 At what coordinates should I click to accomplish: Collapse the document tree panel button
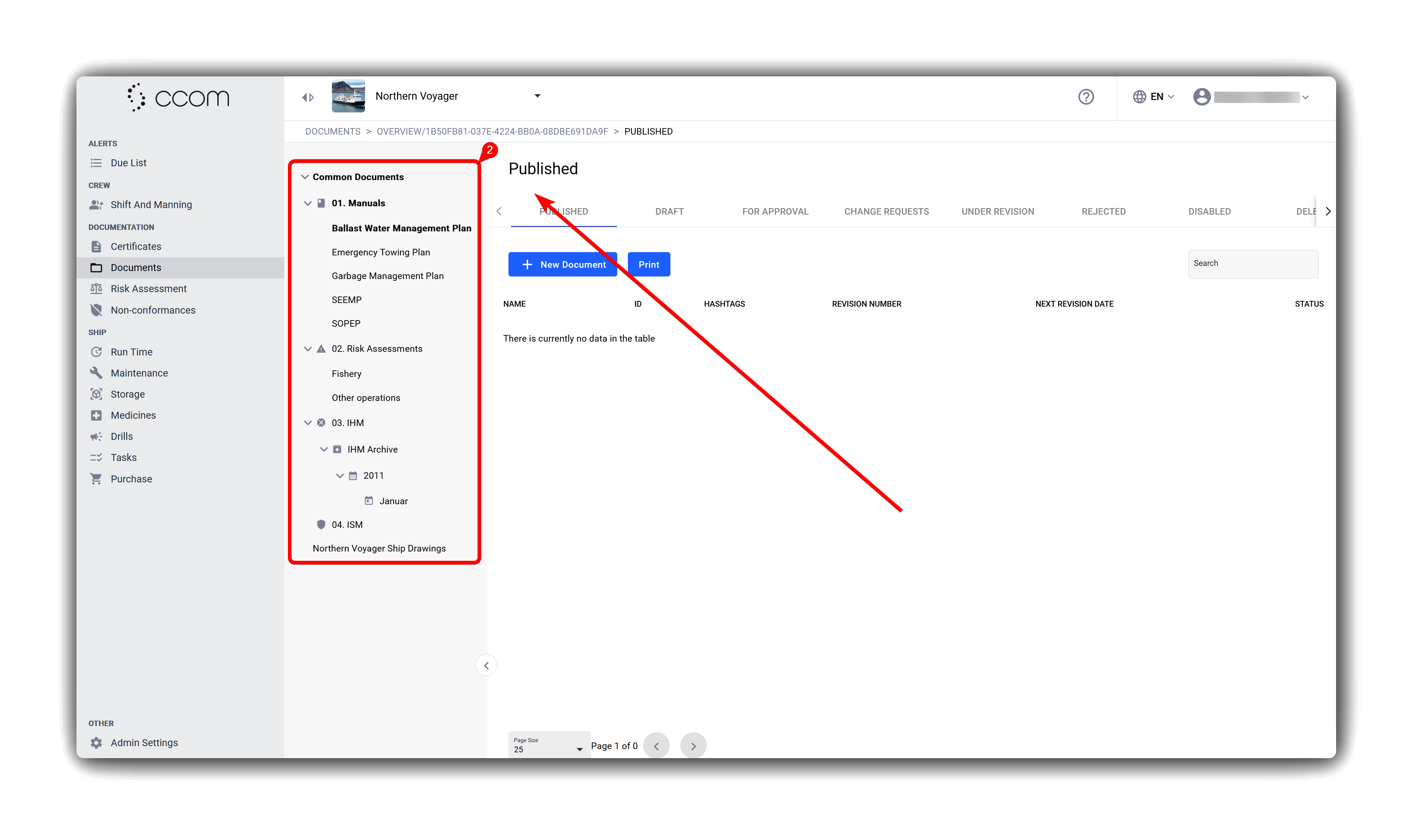[x=486, y=666]
